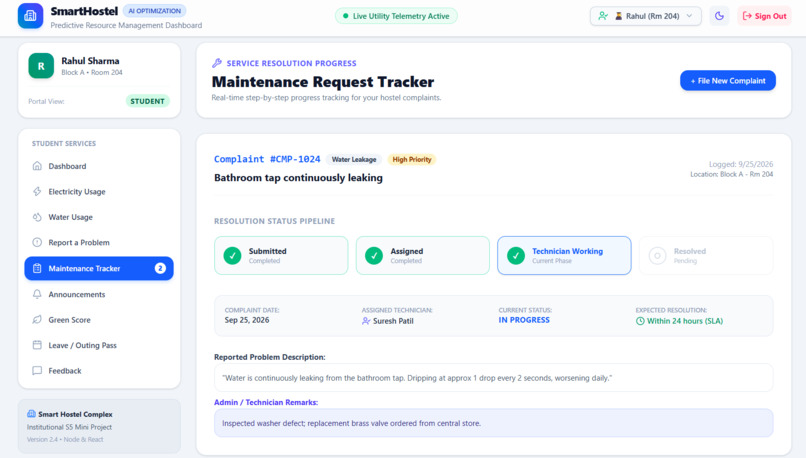
Task: Click the IN PROGRESS status text
Action: click(x=524, y=320)
